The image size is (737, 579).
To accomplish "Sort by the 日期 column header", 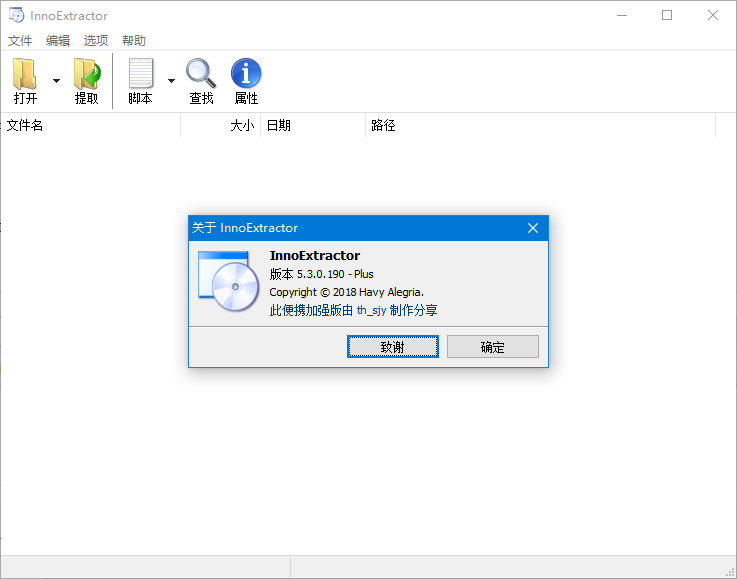I will (313, 125).
